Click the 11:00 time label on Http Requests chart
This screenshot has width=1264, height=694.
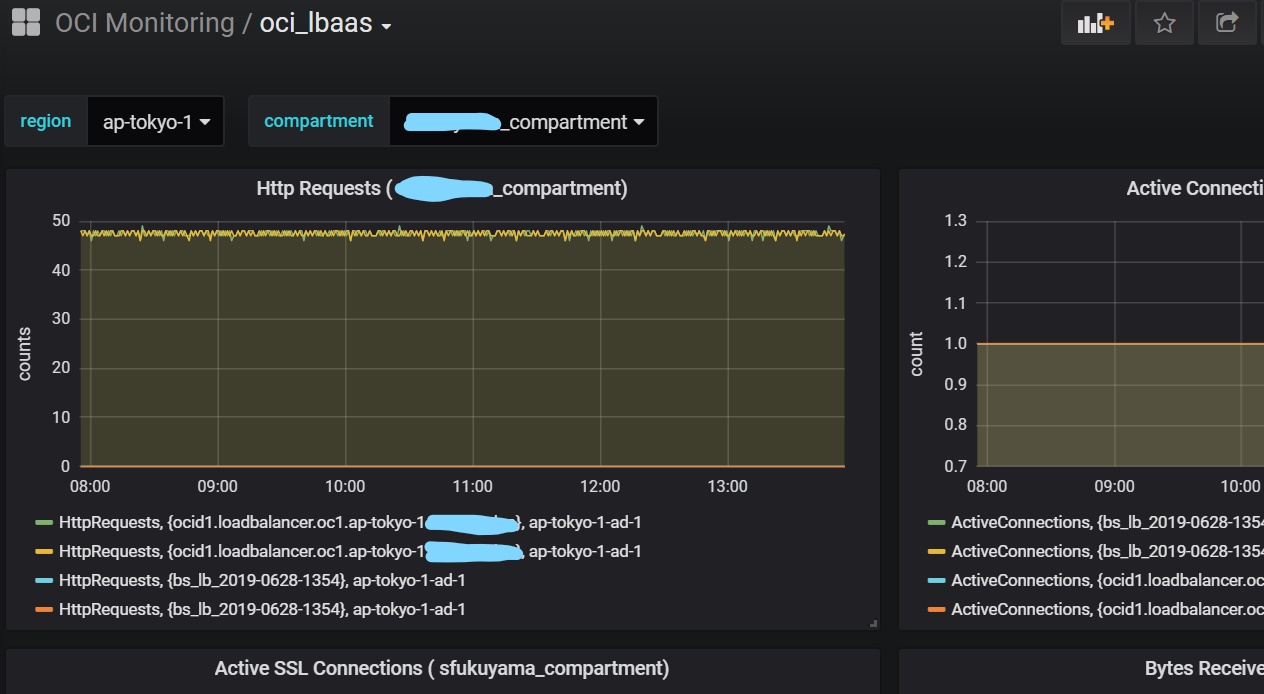pos(472,487)
